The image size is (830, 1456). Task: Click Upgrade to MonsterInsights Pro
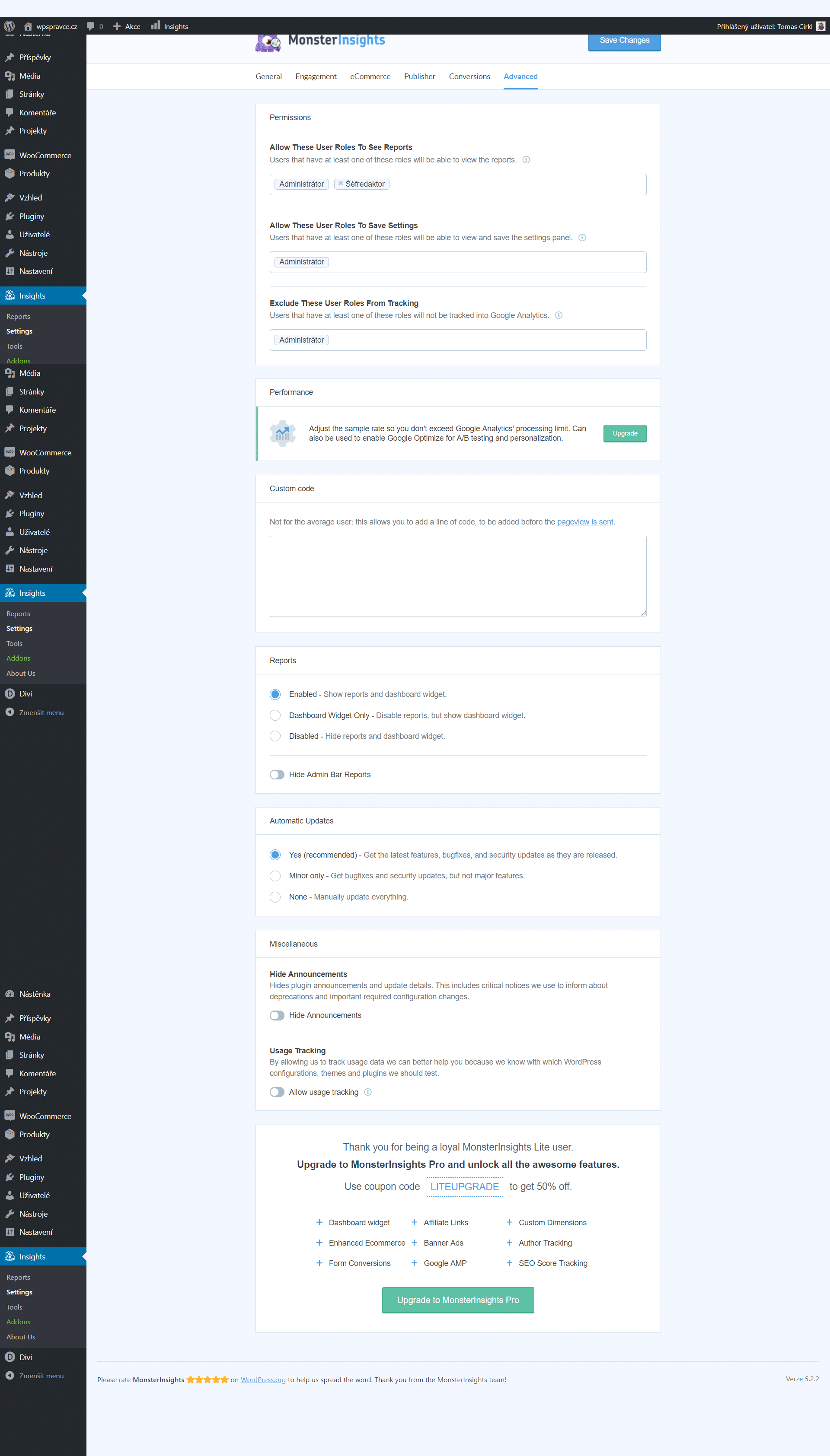click(458, 1300)
